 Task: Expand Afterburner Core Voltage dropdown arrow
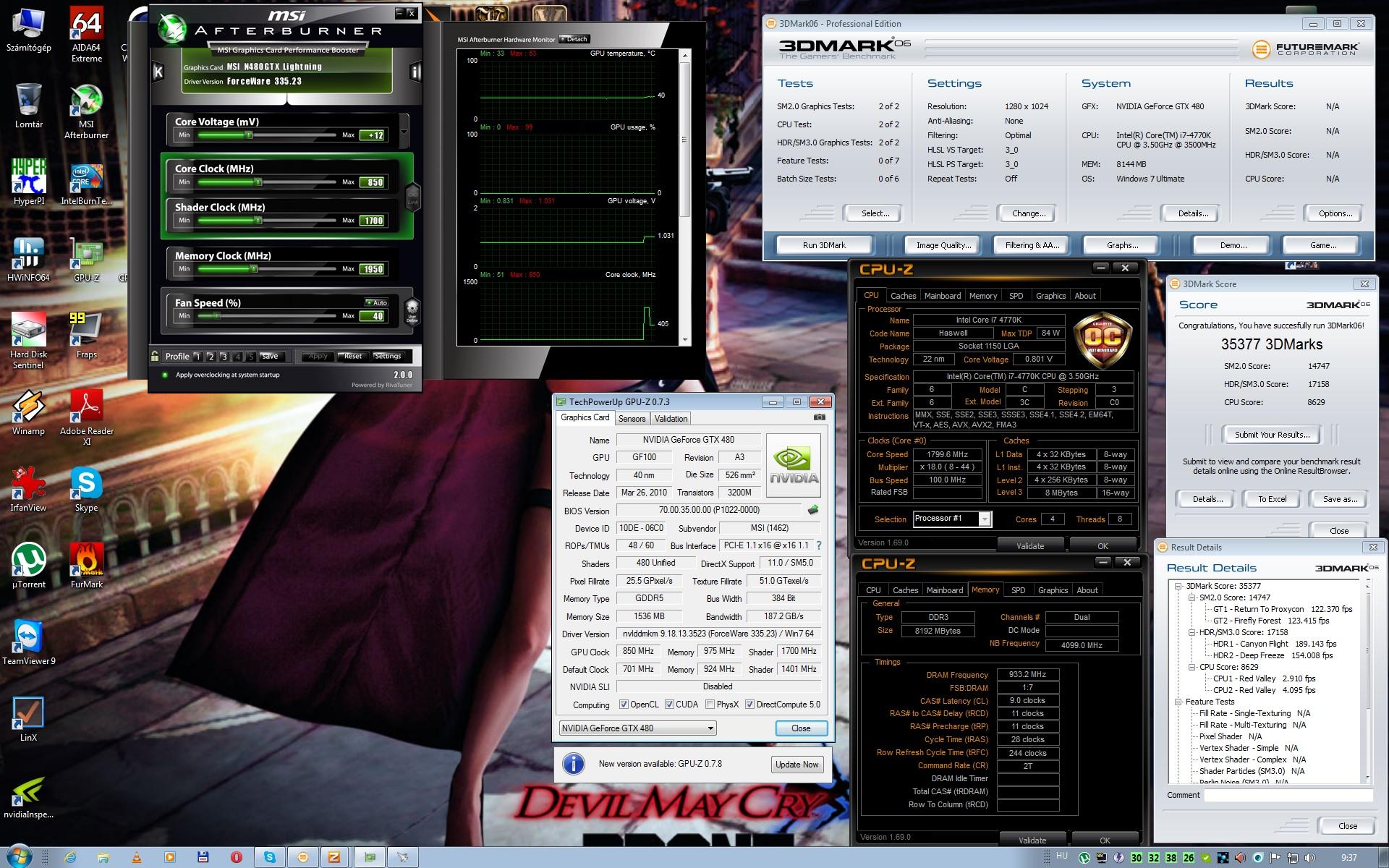point(404,133)
